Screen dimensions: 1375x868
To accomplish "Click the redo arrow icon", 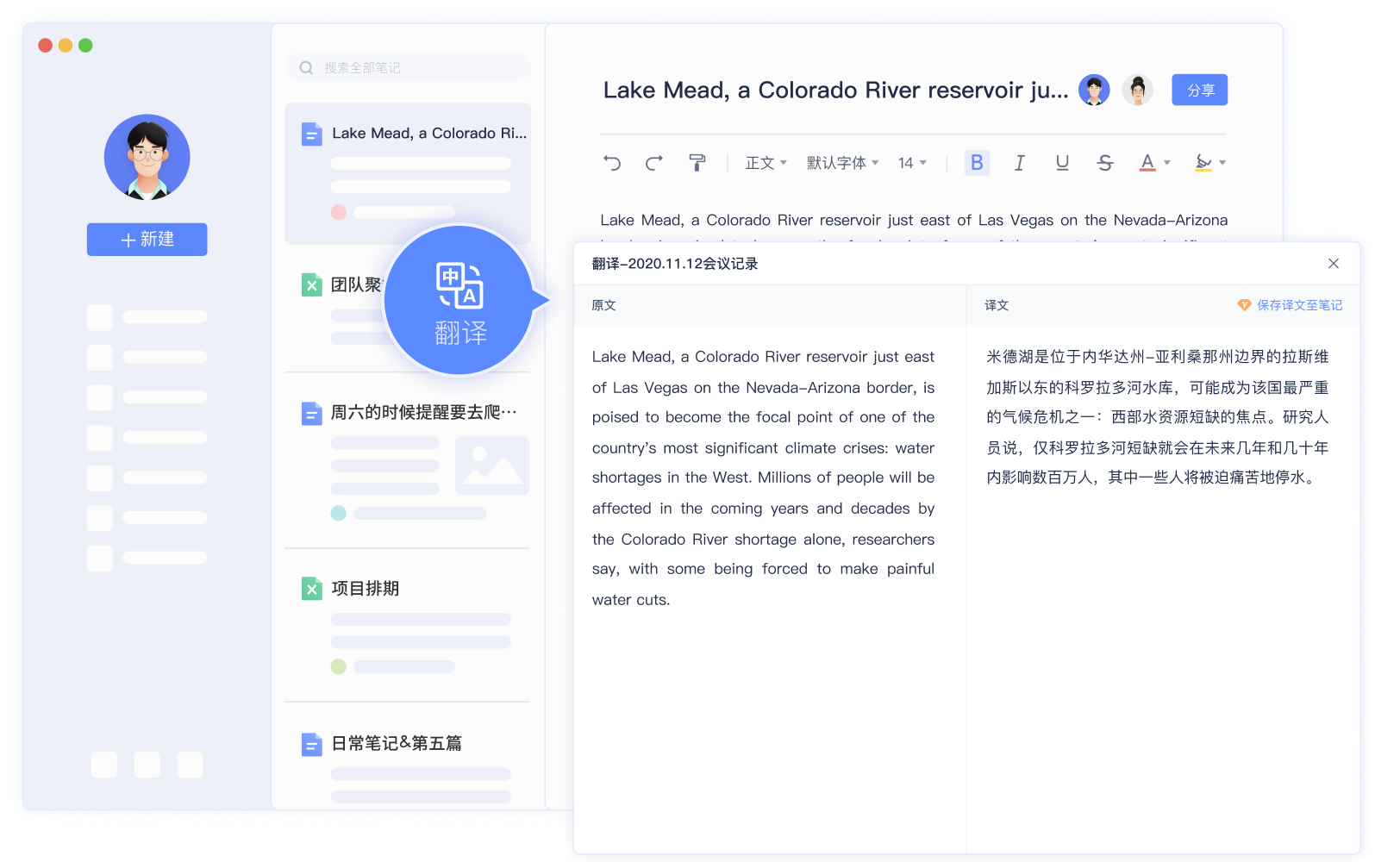I will tap(654, 163).
